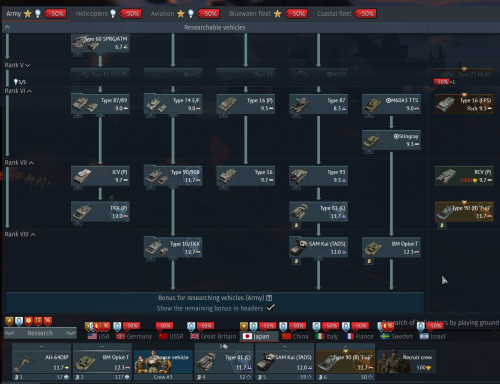The width and height of the screenshot is (500, 384).
Task: Click the collapsed Type 75 MLRS card
Action: (x=464, y=74)
